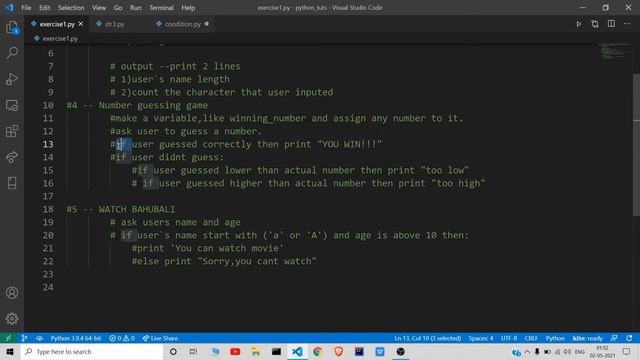This screenshot has width=640, height=360.
Task: Open the Edit menu
Action: coord(44,8)
